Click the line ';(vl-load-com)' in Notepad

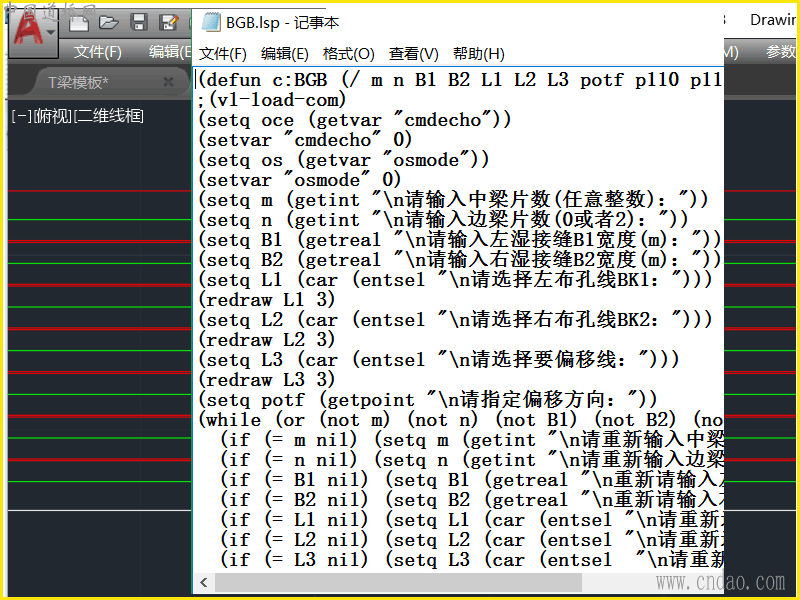pos(271,100)
